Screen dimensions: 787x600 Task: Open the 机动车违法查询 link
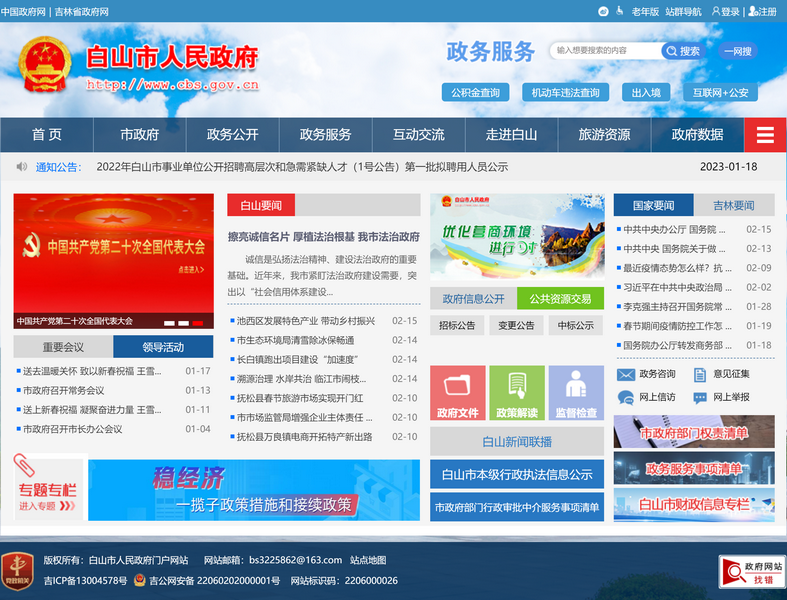tap(565, 93)
